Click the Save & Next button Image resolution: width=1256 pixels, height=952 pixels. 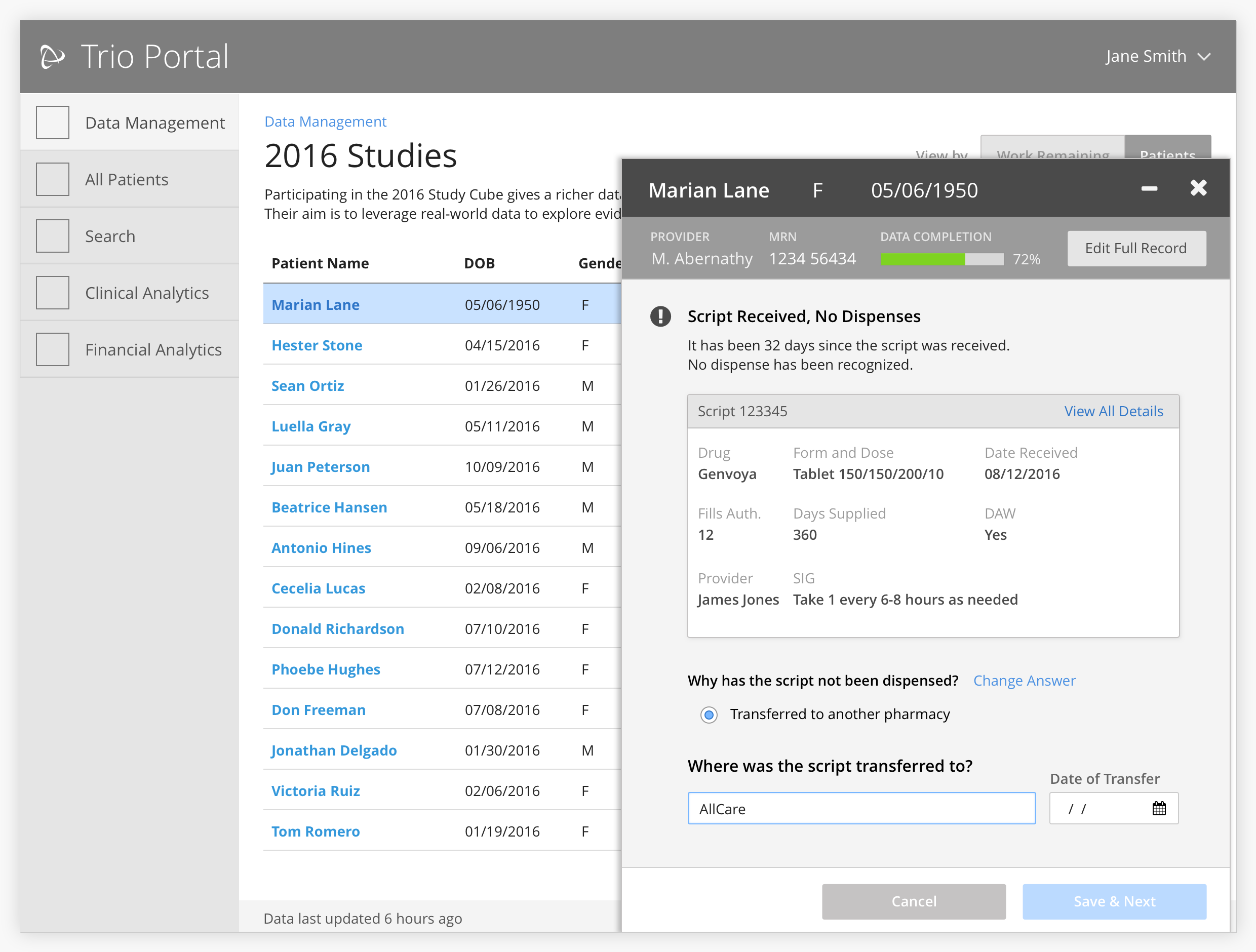click(1114, 901)
